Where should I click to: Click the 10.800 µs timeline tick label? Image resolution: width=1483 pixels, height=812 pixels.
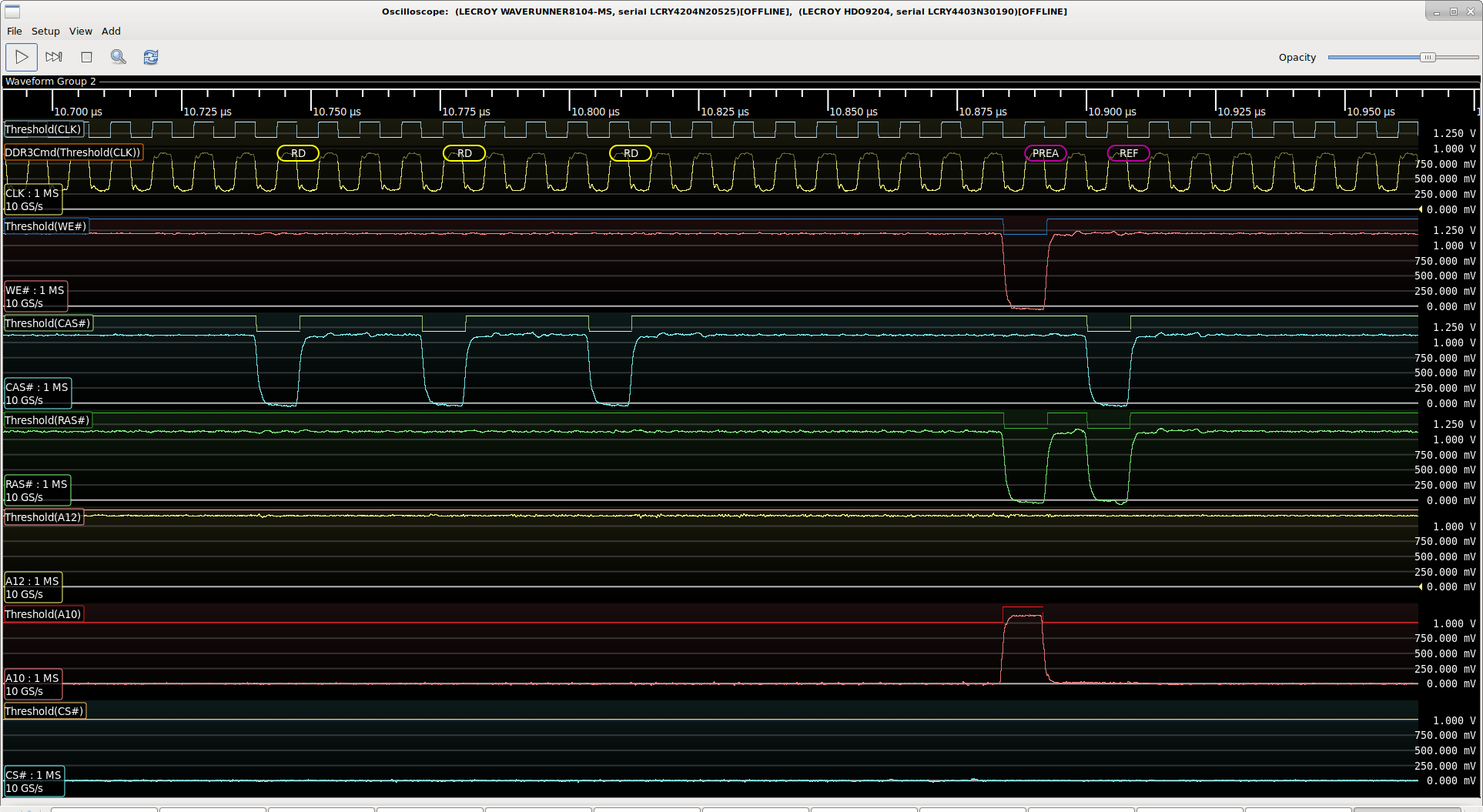pyautogui.click(x=595, y=112)
